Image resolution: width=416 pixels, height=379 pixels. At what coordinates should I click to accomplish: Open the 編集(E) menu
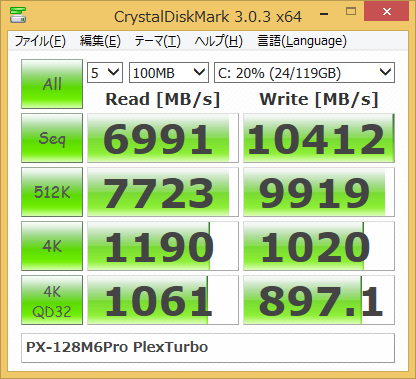[x=100, y=41]
